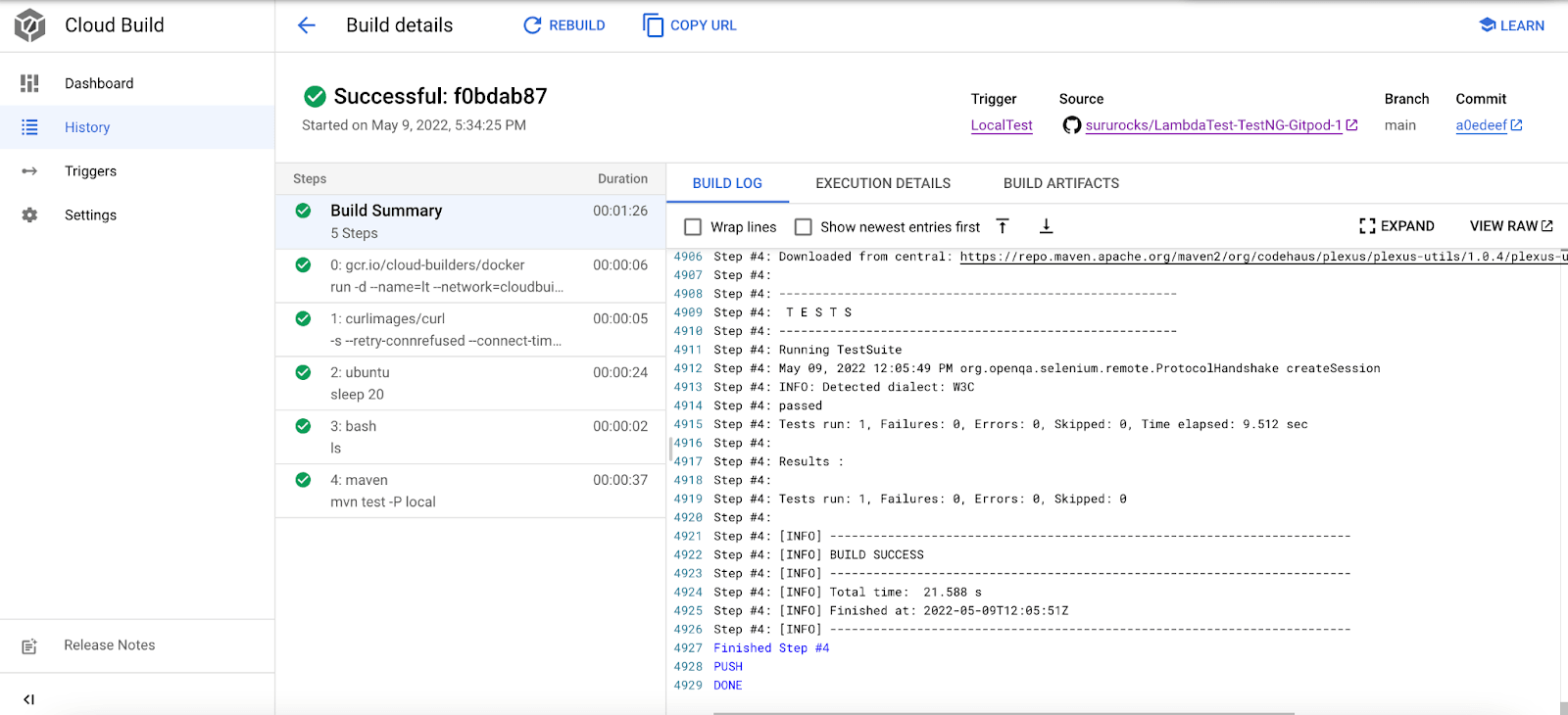Collapse the sidebar navigation menu

[x=28, y=699]
